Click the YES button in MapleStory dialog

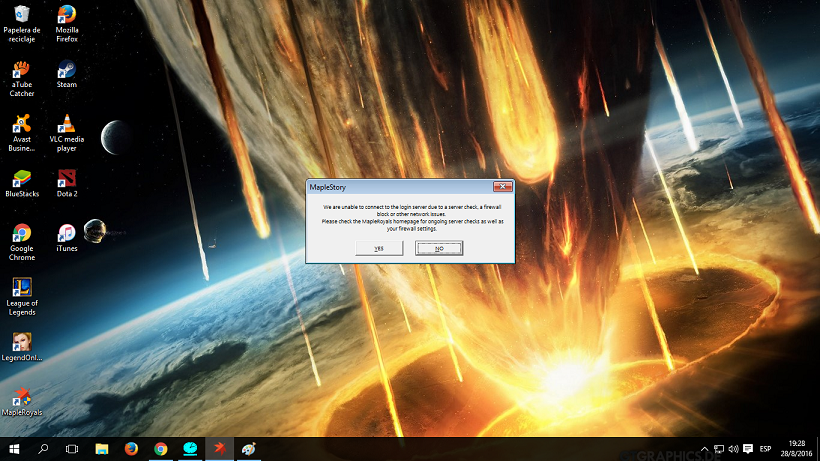[379, 248]
